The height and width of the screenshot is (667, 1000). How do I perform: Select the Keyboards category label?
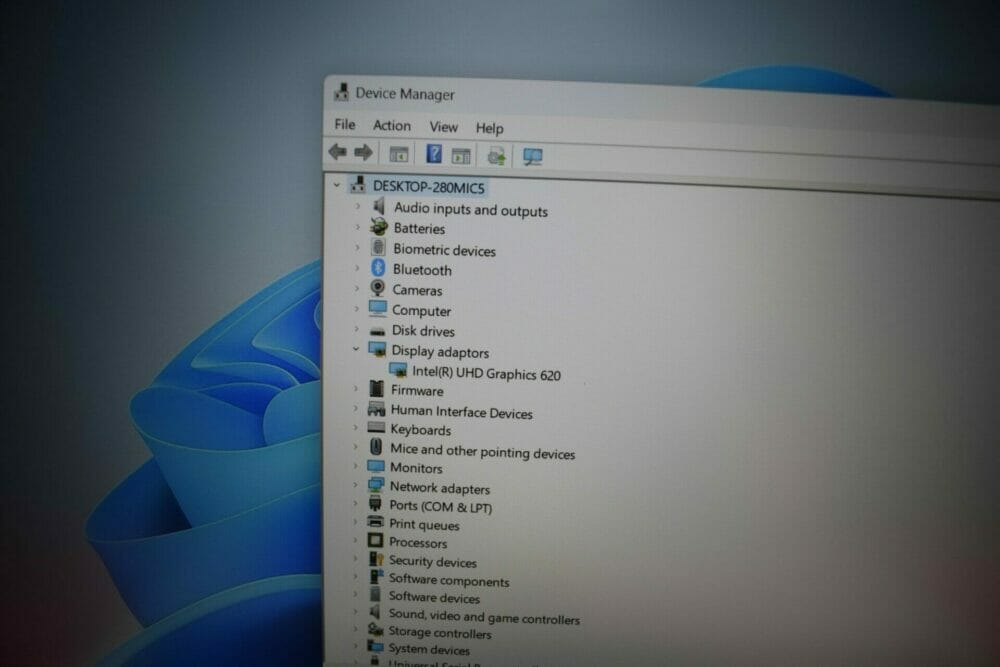click(x=421, y=430)
